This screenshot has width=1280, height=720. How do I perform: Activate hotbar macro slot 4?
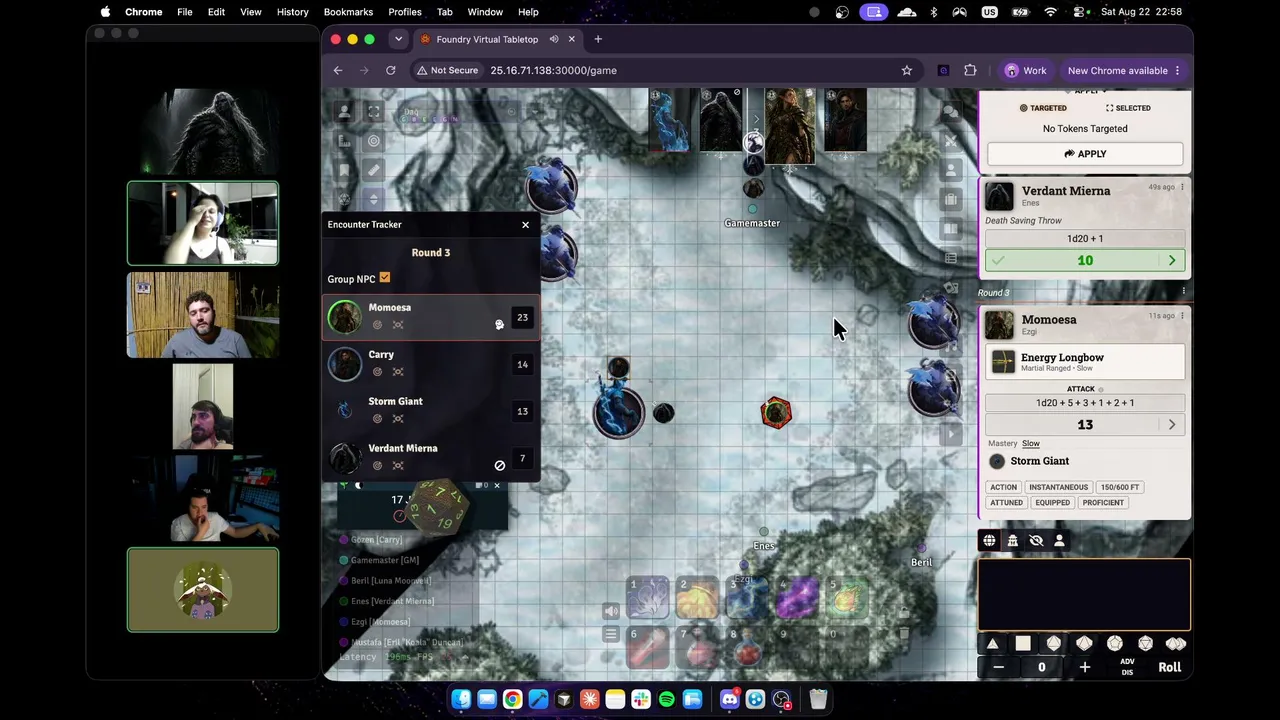click(x=798, y=597)
